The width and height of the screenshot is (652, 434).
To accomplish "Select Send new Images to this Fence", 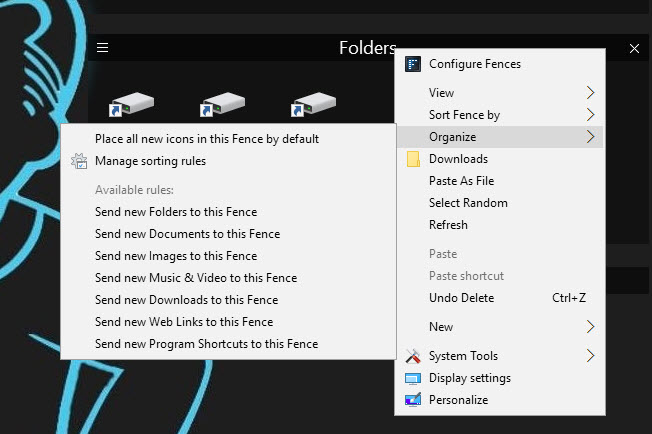I will 228,256.
